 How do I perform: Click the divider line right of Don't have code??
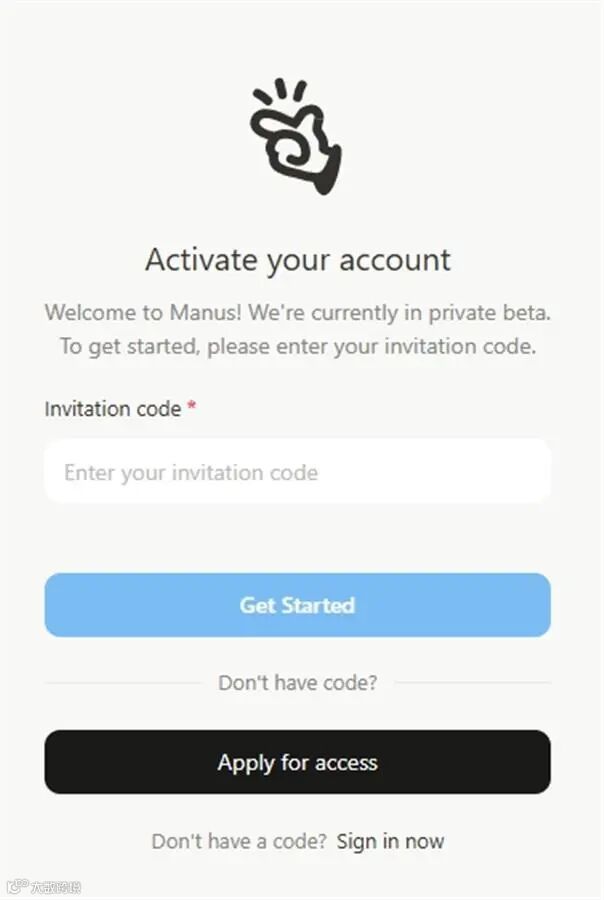[x=473, y=683]
